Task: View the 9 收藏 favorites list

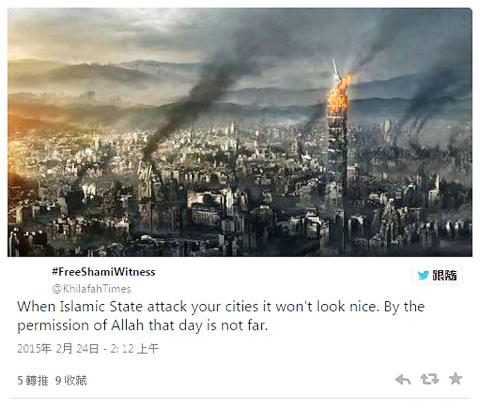Action: (71, 380)
